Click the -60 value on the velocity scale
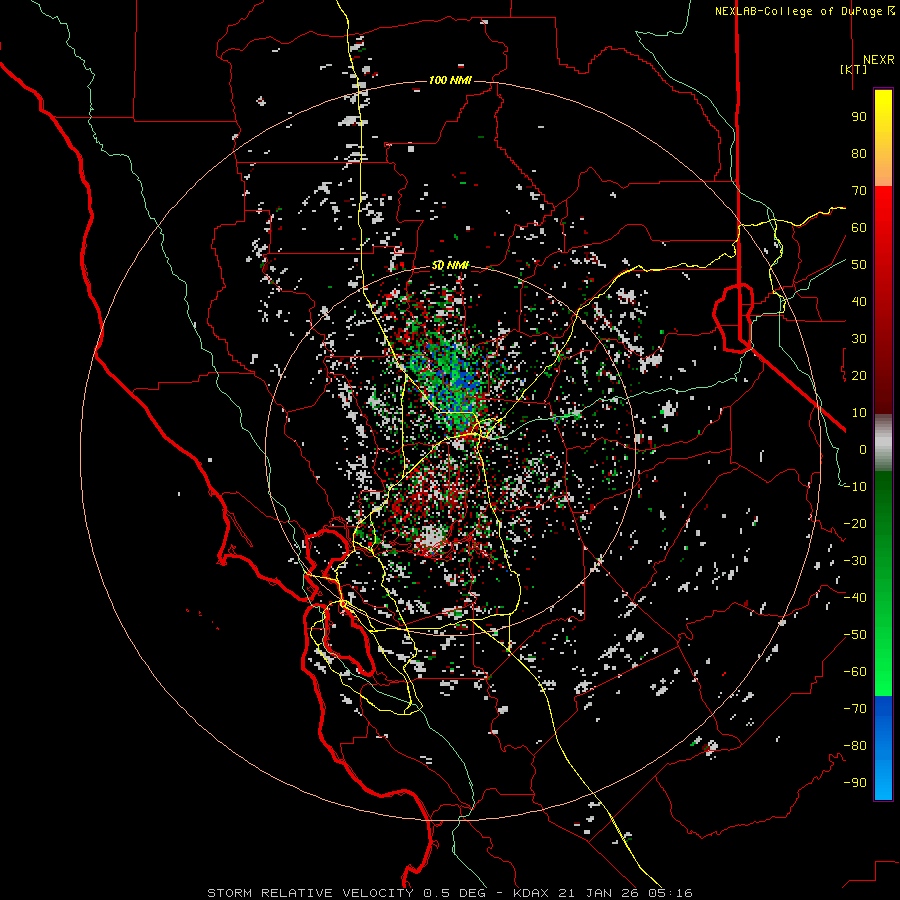The height and width of the screenshot is (900, 900). [x=855, y=672]
